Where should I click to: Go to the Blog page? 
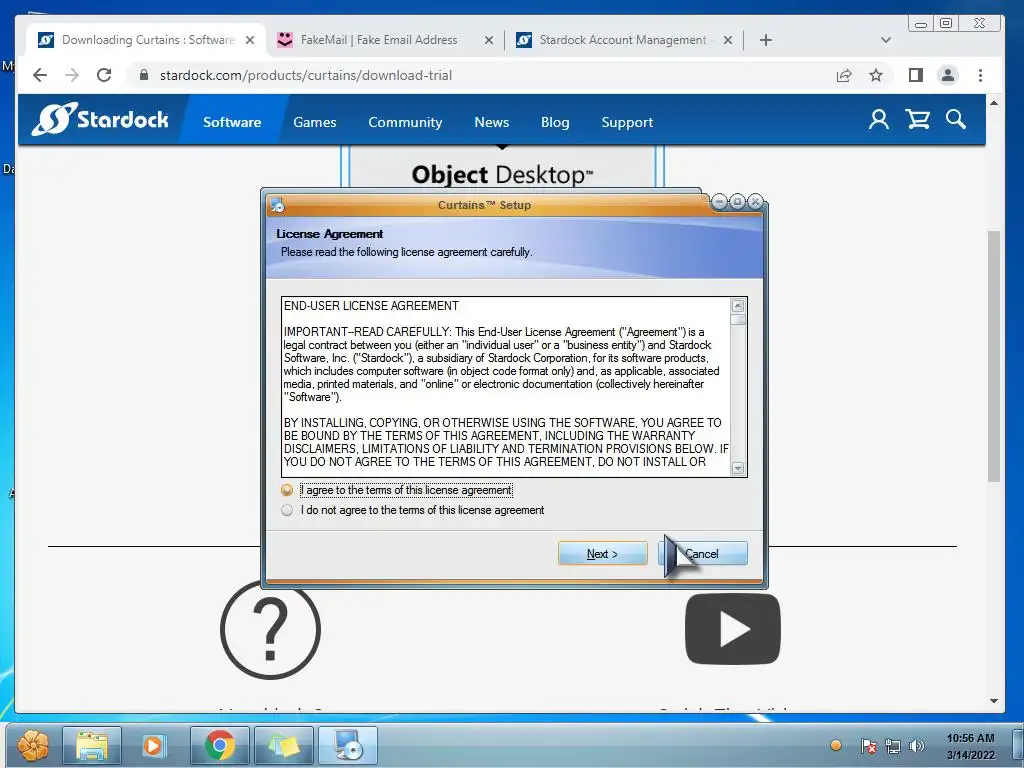click(x=555, y=122)
